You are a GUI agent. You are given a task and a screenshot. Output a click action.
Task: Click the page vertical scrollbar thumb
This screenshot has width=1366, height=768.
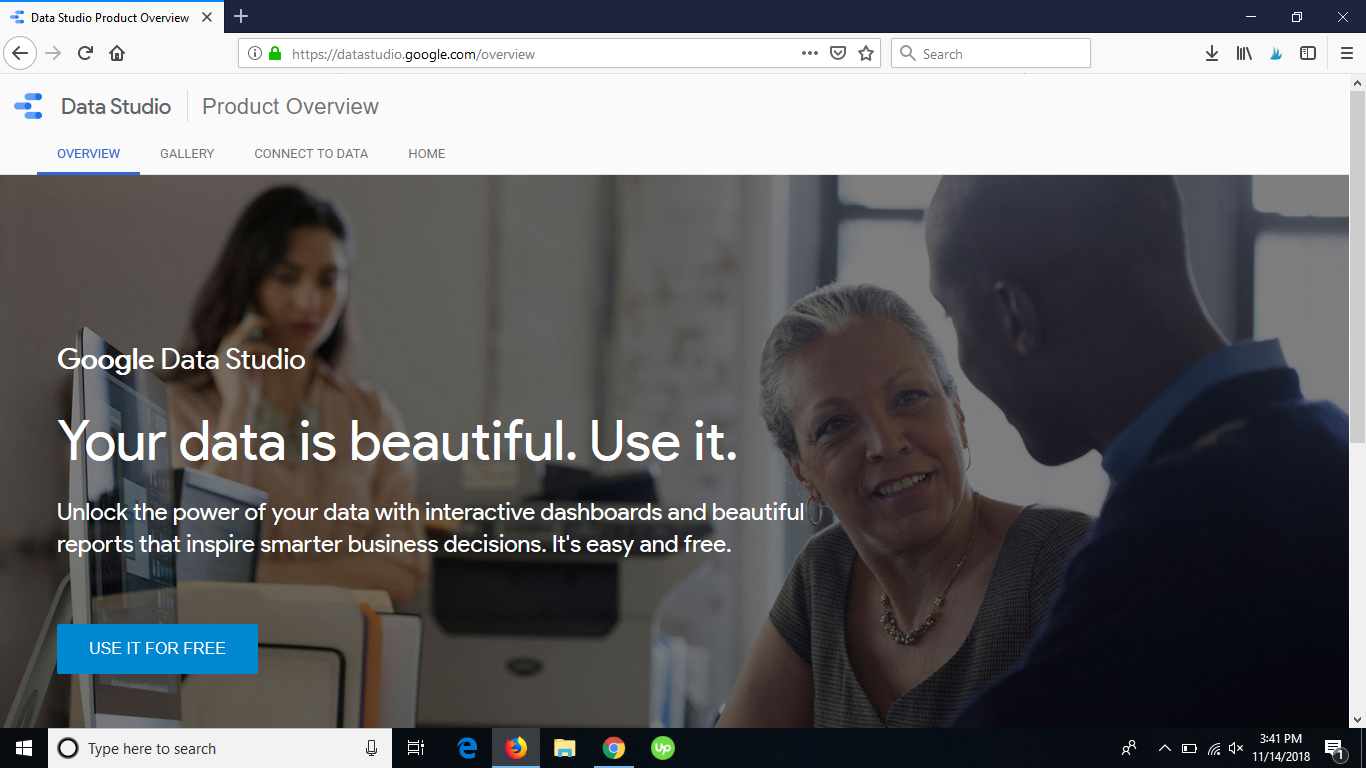(x=1357, y=266)
